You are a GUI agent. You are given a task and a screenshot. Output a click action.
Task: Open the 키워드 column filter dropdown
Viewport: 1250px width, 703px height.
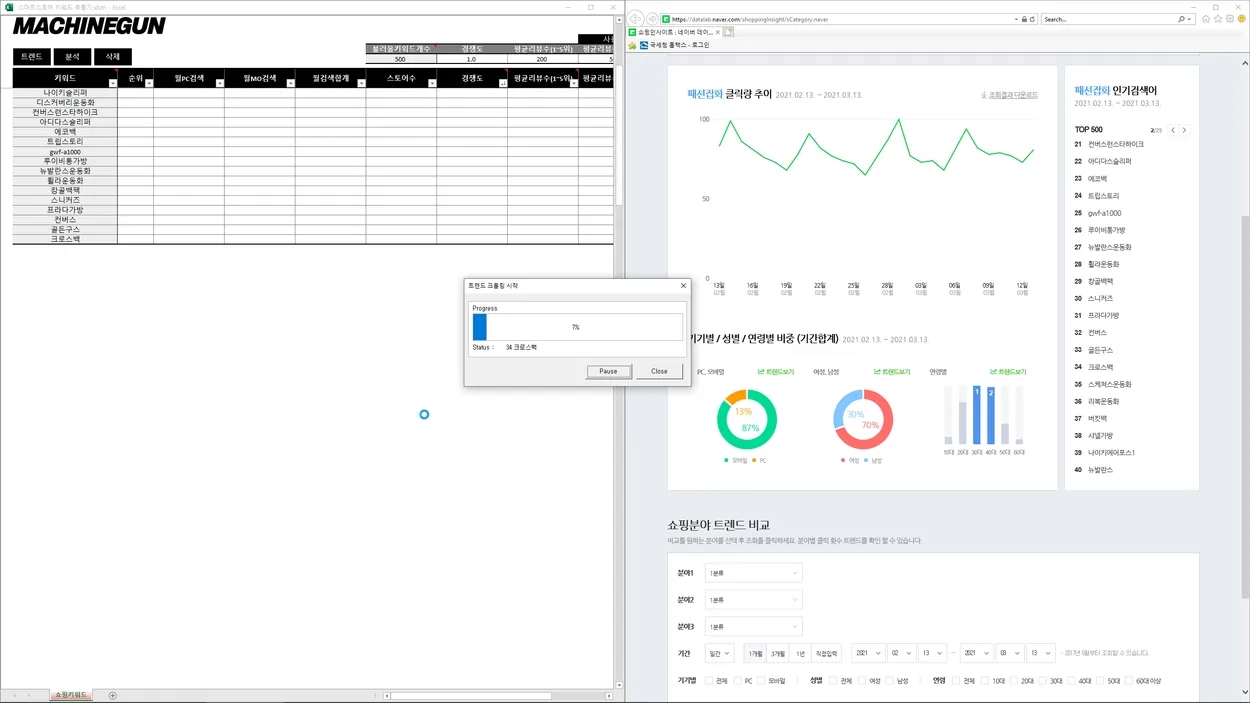point(112,84)
